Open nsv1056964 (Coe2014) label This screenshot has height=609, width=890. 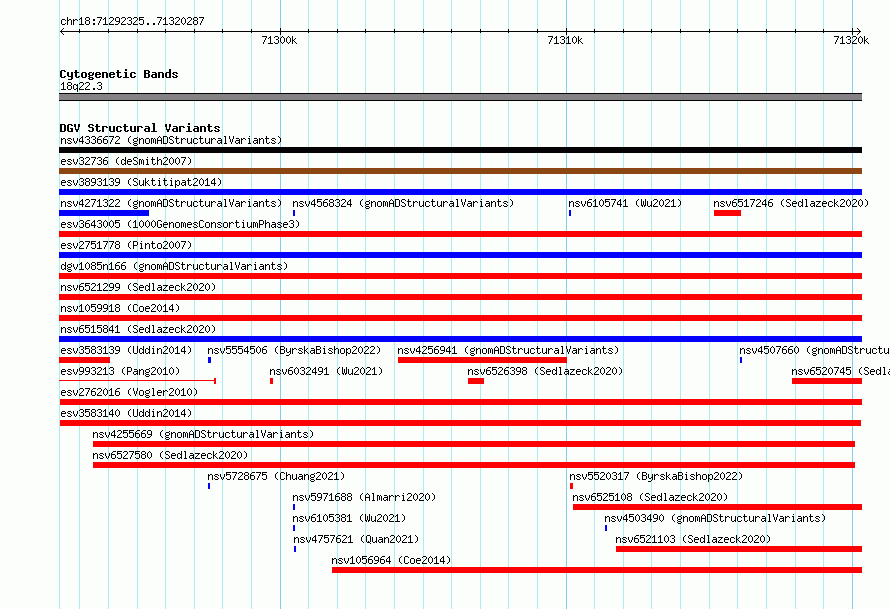click(391, 560)
